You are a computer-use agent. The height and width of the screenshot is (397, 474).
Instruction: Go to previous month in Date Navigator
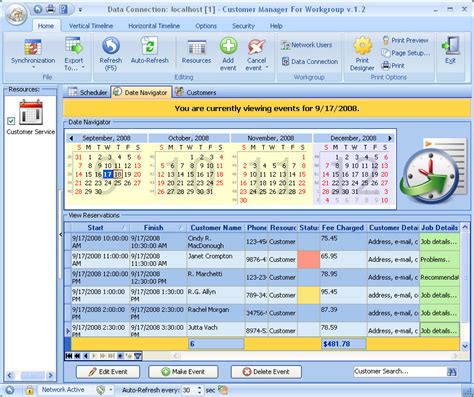(x=71, y=138)
